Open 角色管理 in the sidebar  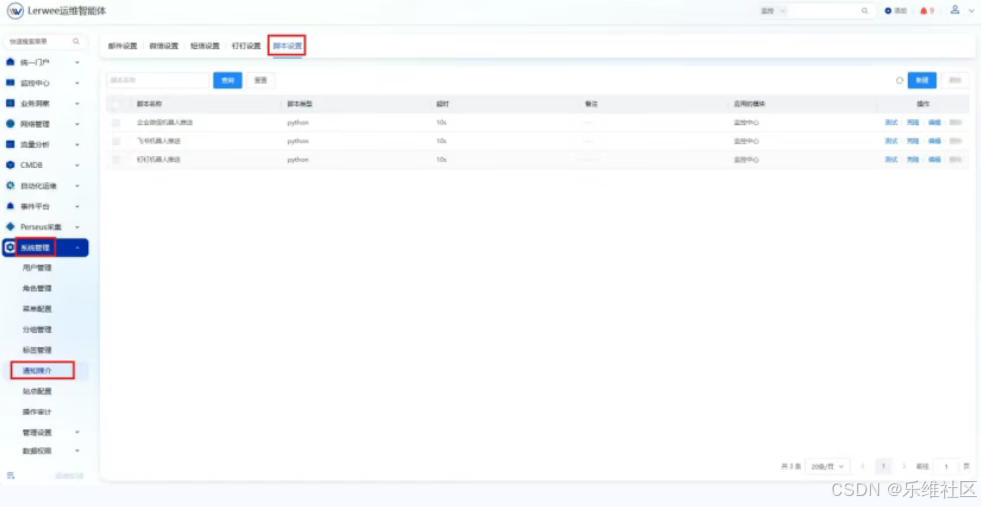tap(37, 289)
